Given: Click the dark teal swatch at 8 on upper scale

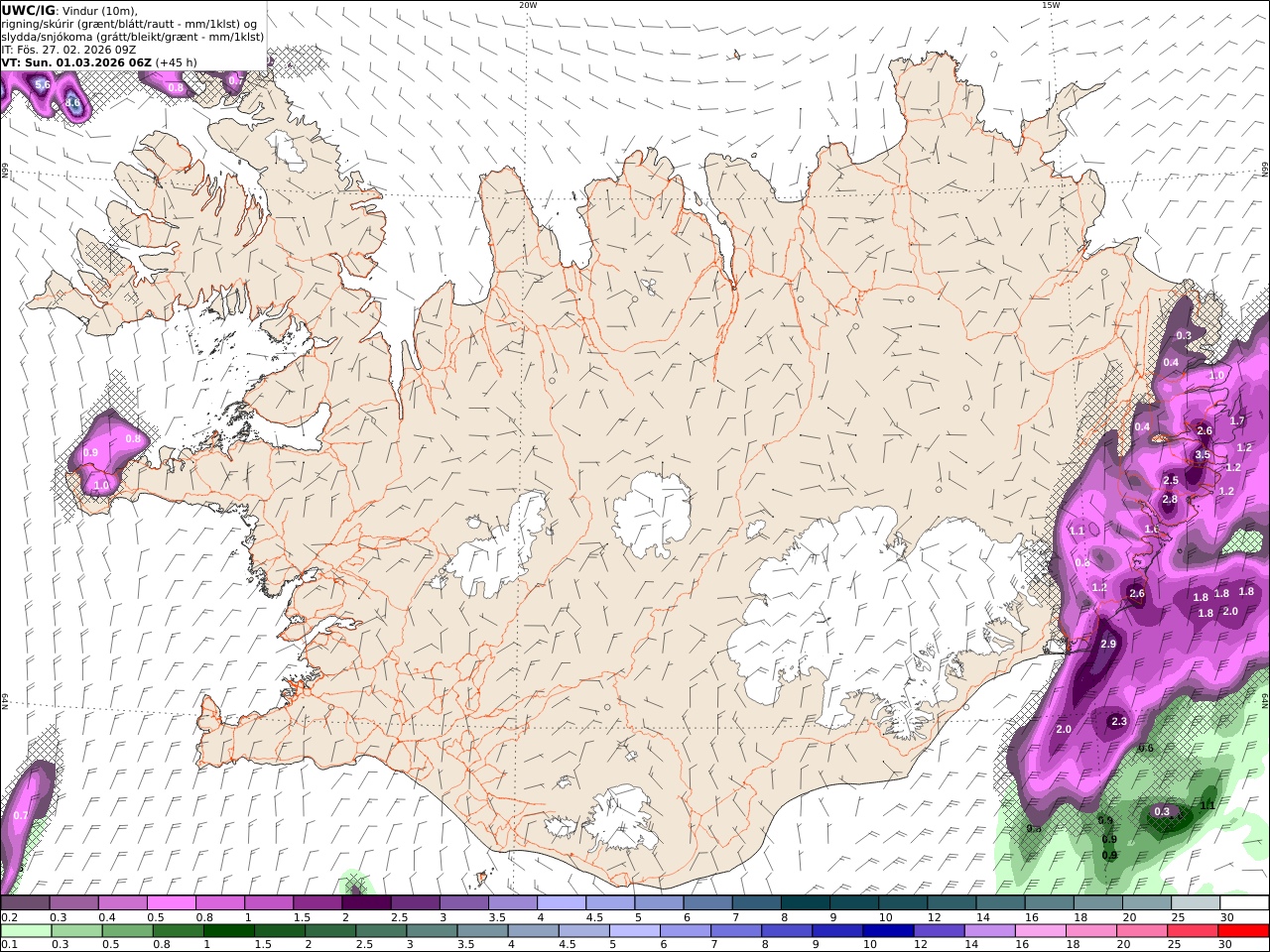Looking at the screenshot, I should (x=805, y=903).
